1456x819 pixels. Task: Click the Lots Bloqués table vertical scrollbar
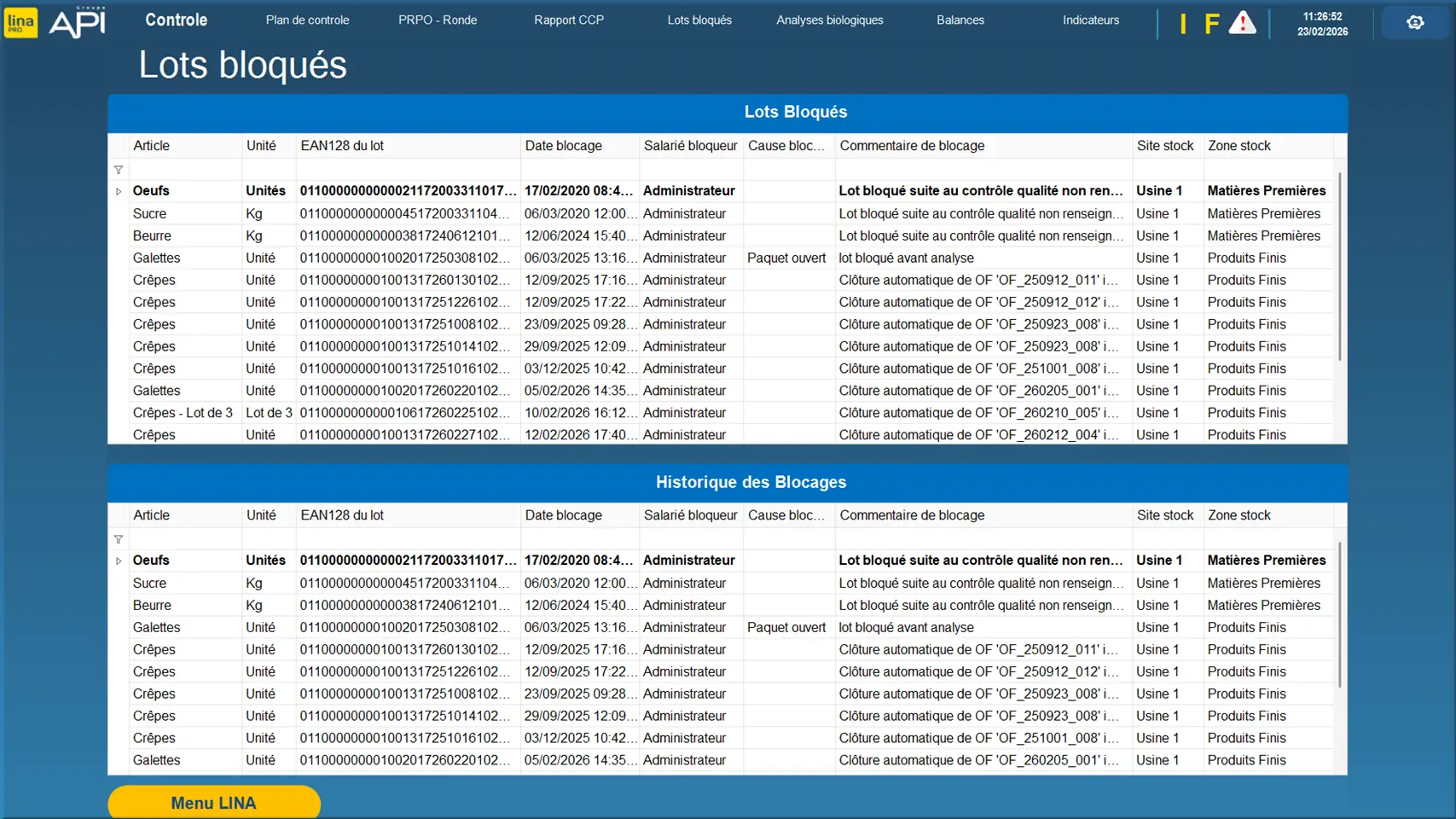[x=1339, y=266]
